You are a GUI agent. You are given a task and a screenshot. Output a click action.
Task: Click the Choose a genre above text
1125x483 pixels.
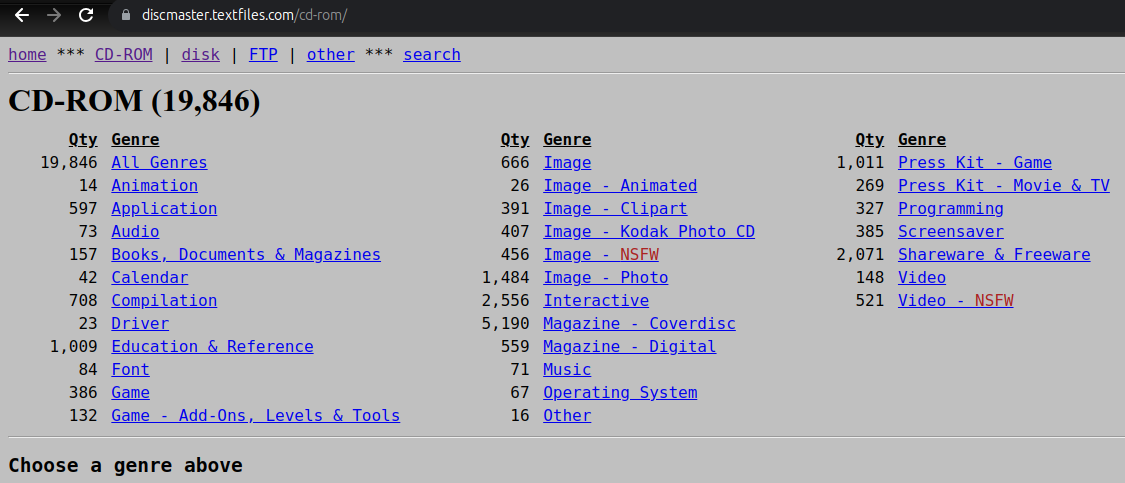(126, 465)
